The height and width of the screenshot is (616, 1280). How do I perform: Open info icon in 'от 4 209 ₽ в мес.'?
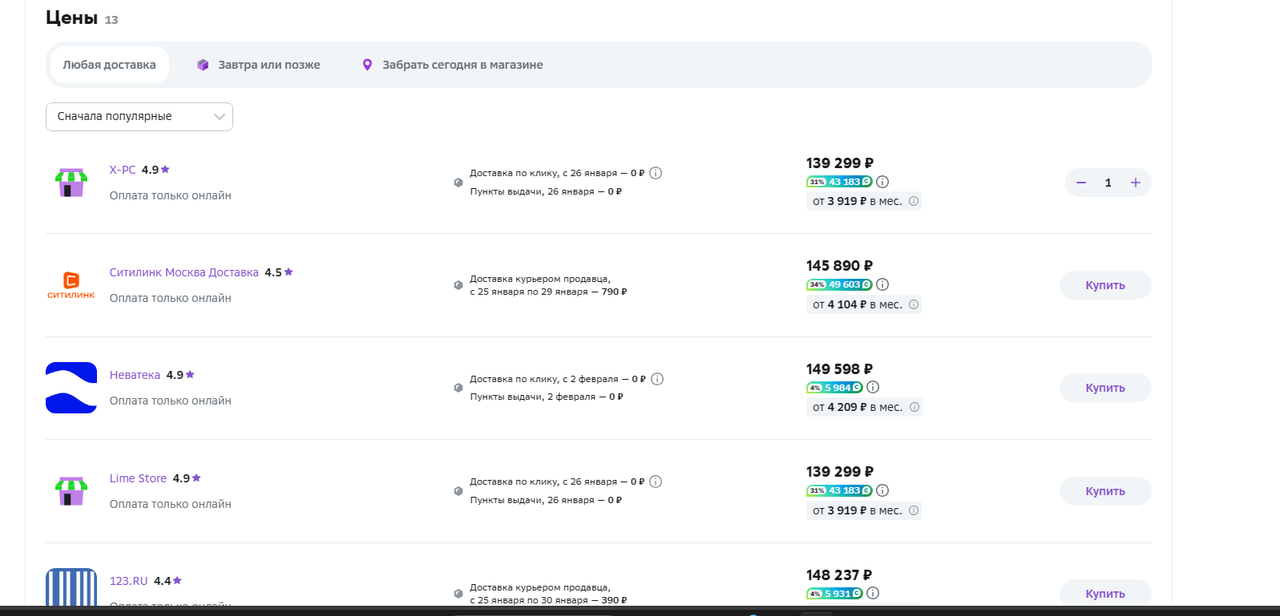coord(913,407)
